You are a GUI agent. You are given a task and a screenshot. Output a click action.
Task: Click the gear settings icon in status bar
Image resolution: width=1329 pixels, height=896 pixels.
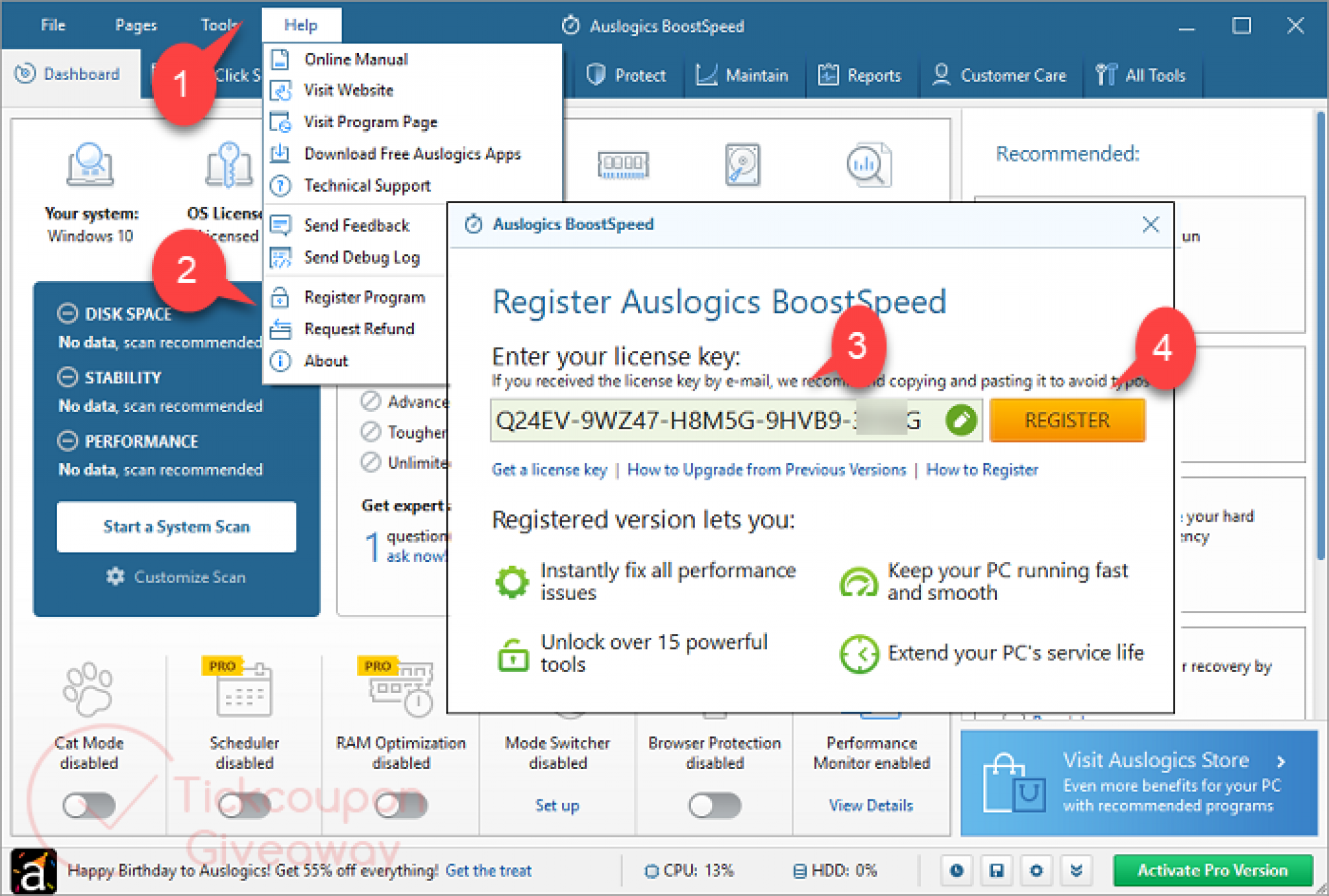point(1036,870)
